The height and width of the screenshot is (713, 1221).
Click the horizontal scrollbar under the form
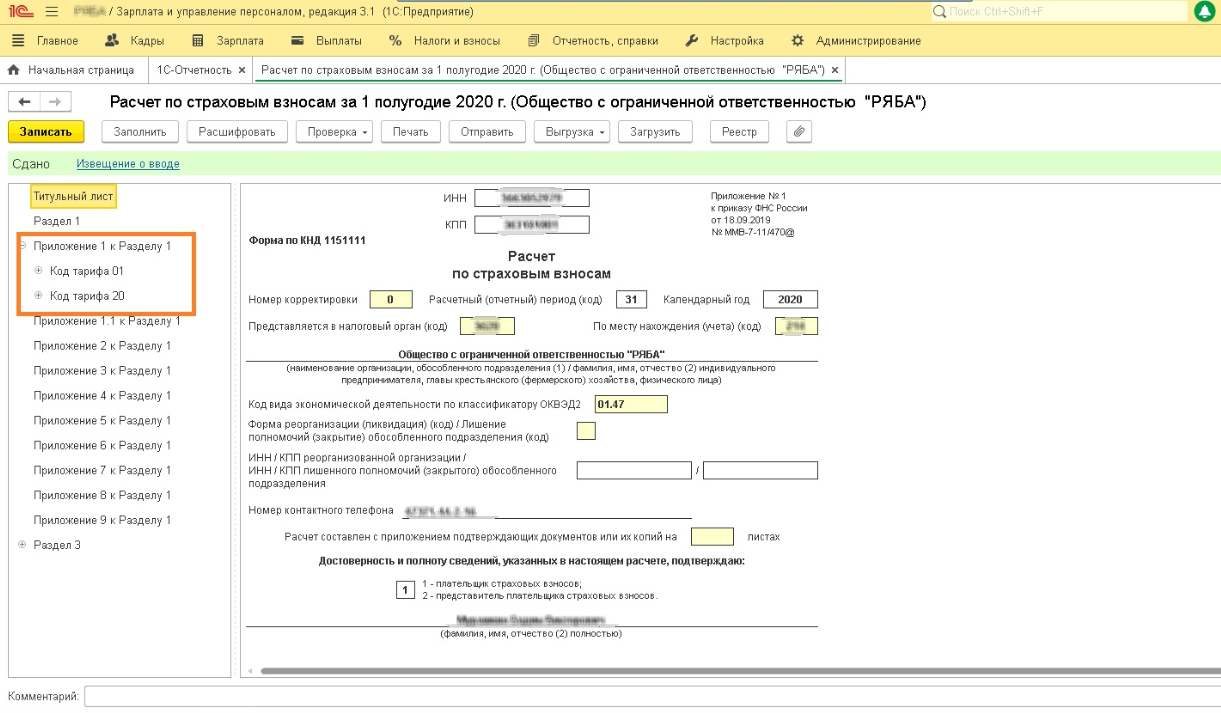tap(728, 672)
